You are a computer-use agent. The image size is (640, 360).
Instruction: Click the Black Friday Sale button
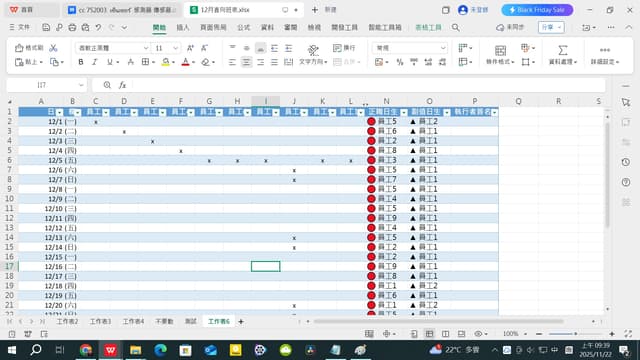click(x=537, y=10)
